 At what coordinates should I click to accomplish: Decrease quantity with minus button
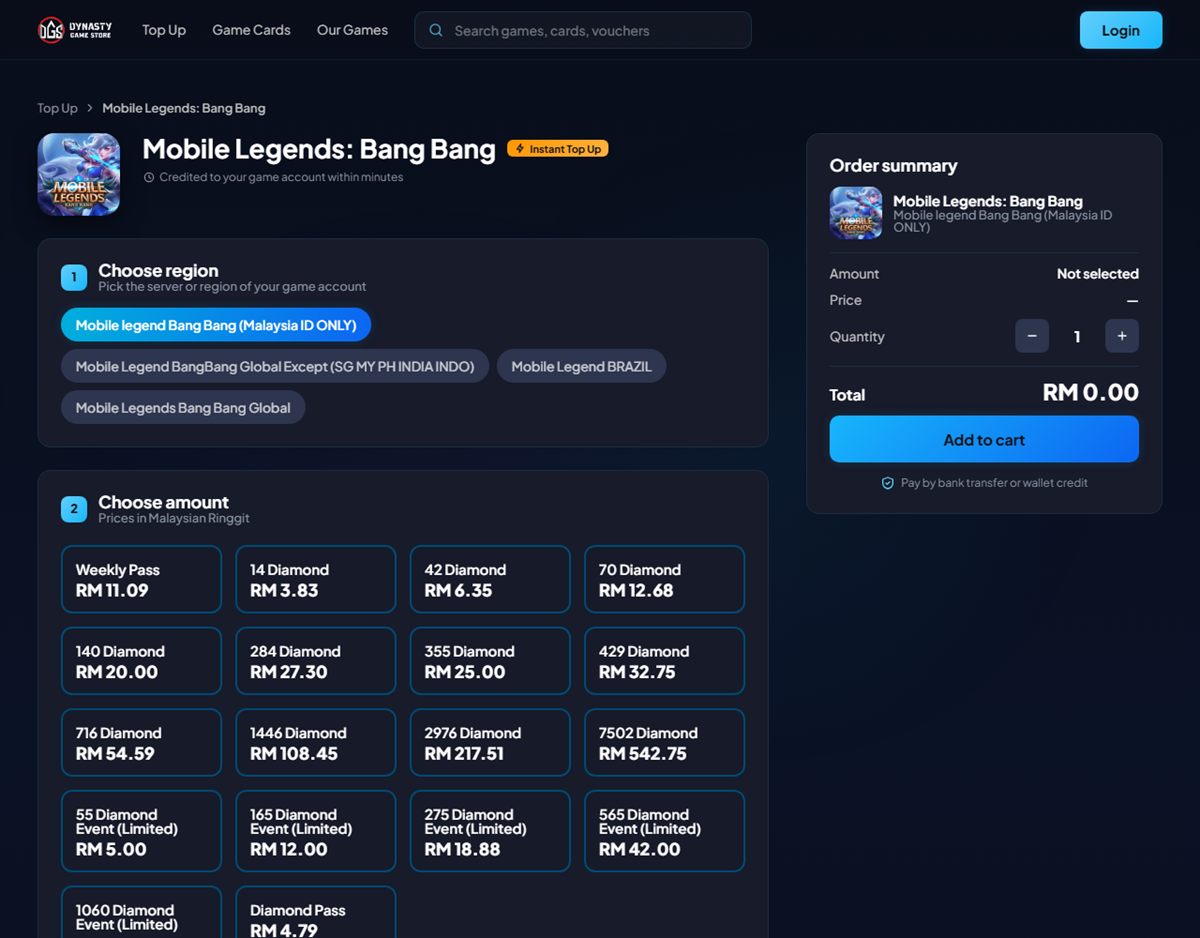tap(1032, 336)
